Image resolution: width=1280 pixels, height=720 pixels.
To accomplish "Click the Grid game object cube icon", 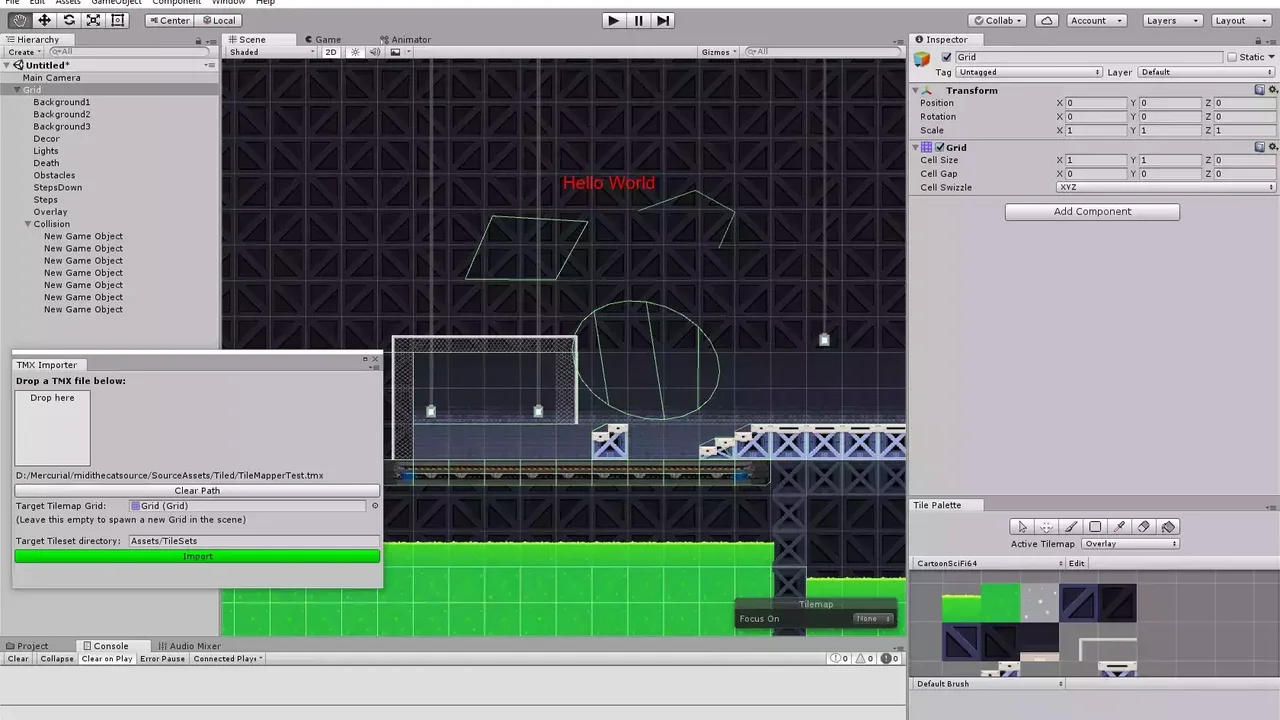I will [x=922, y=59].
